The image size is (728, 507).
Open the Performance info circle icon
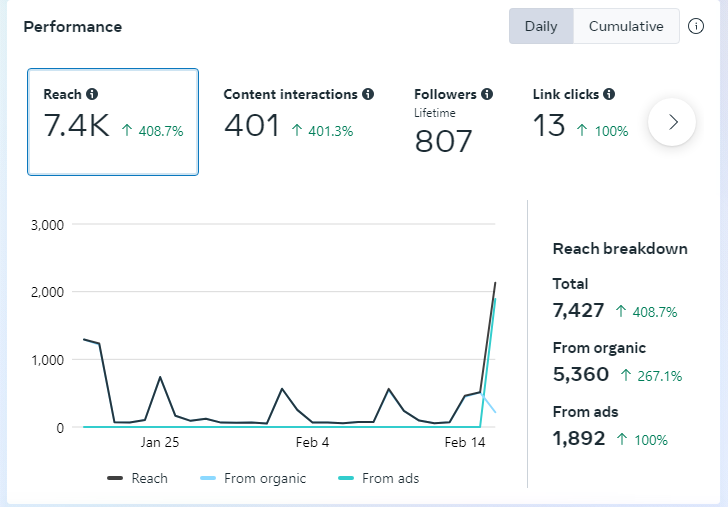click(x=696, y=27)
